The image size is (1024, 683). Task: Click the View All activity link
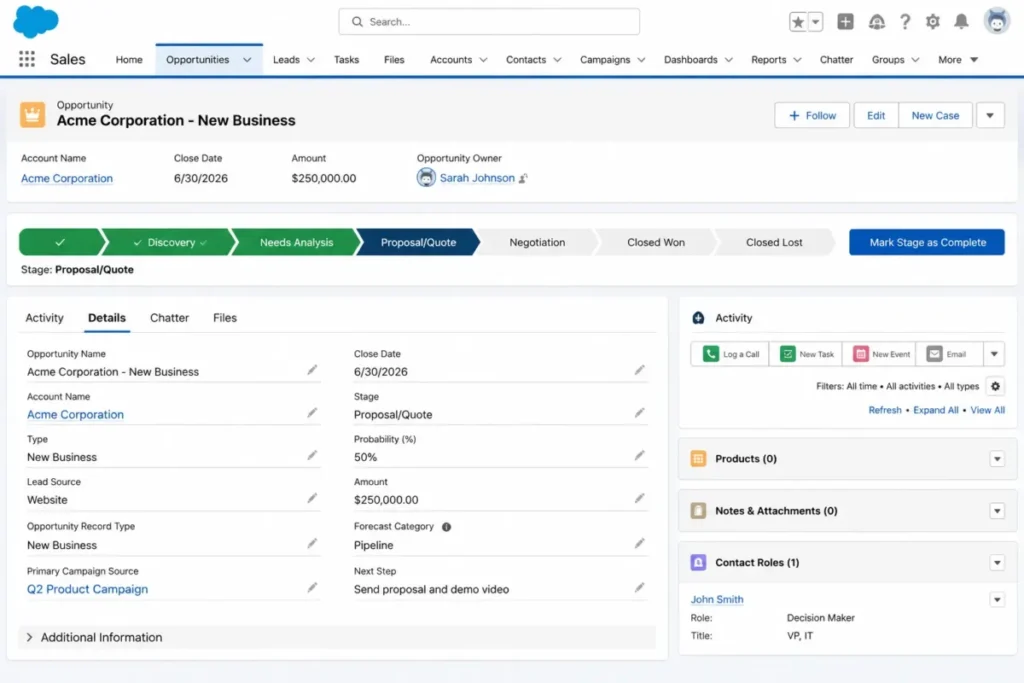click(x=987, y=410)
